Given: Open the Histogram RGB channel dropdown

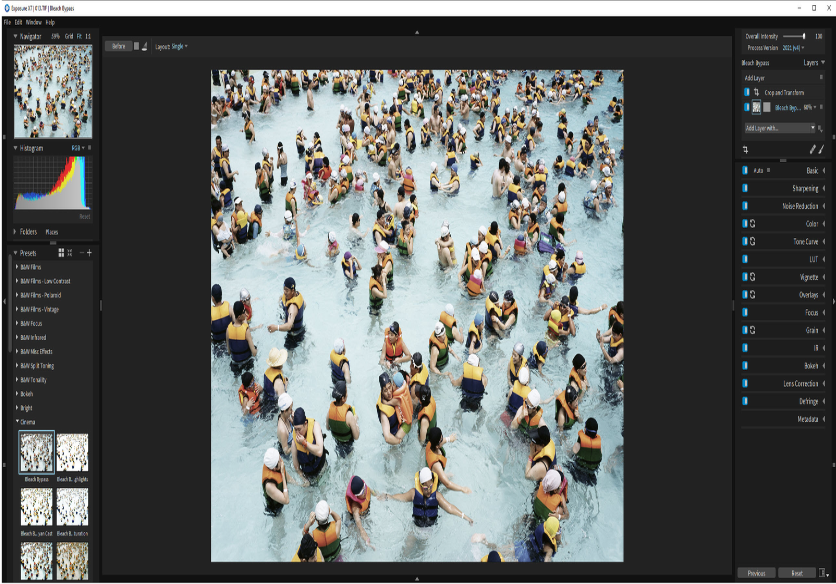Looking at the screenshot, I should (x=78, y=148).
